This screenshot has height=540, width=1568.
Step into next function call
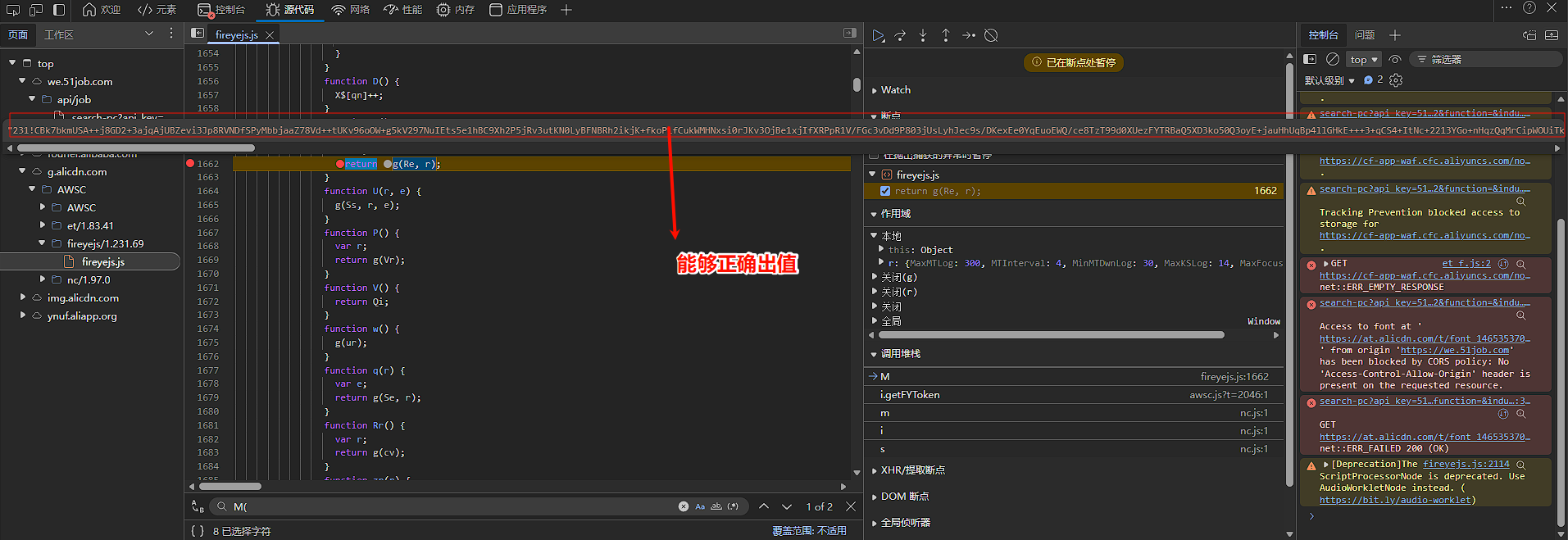point(923,35)
